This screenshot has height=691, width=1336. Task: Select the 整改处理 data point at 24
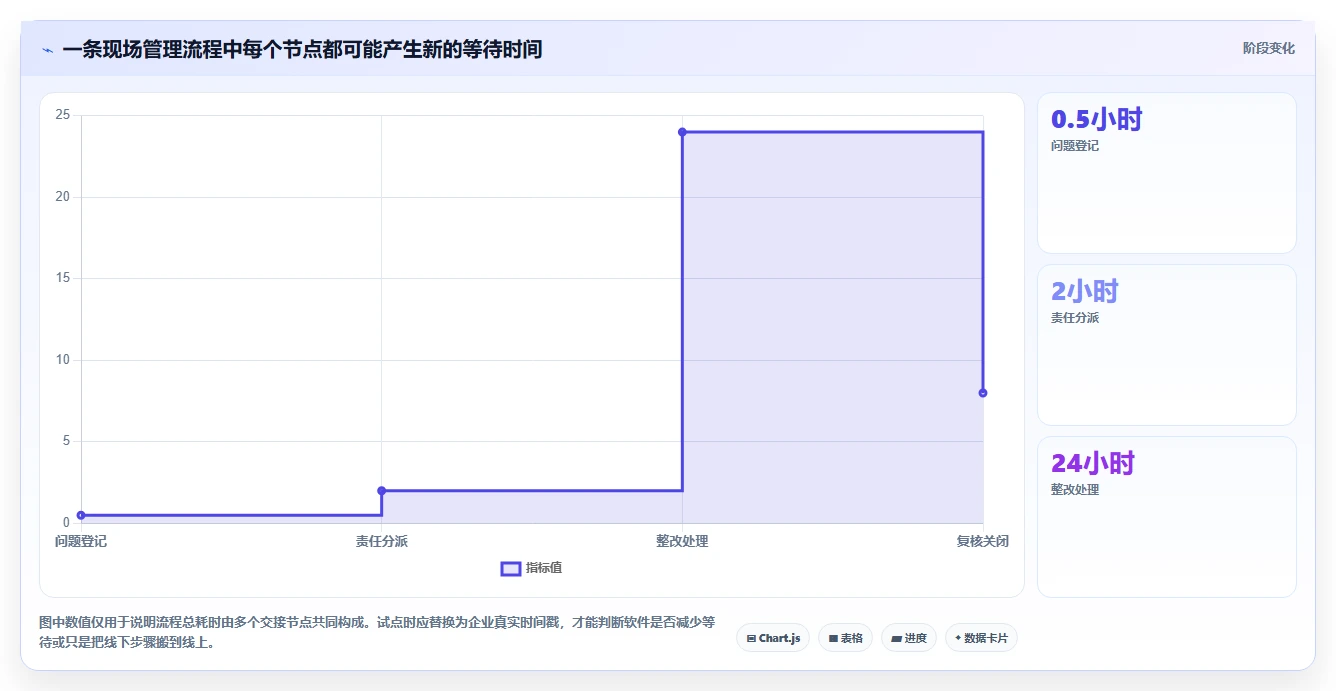(x=682, y=132)
